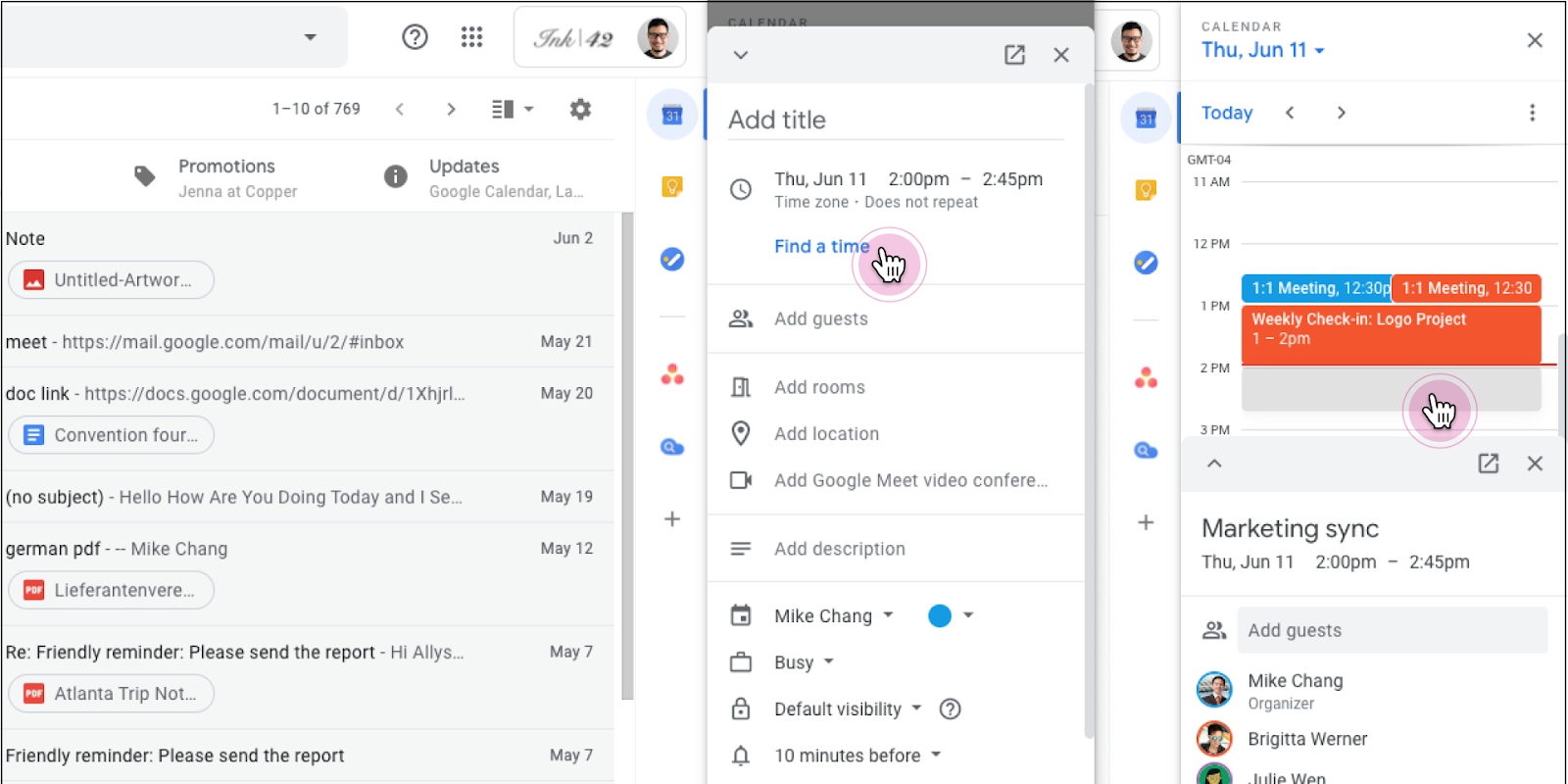1568x784 pixels.
Task: Open the Lieferantenvere PDF attachment chip
Action: pos(111,590)
